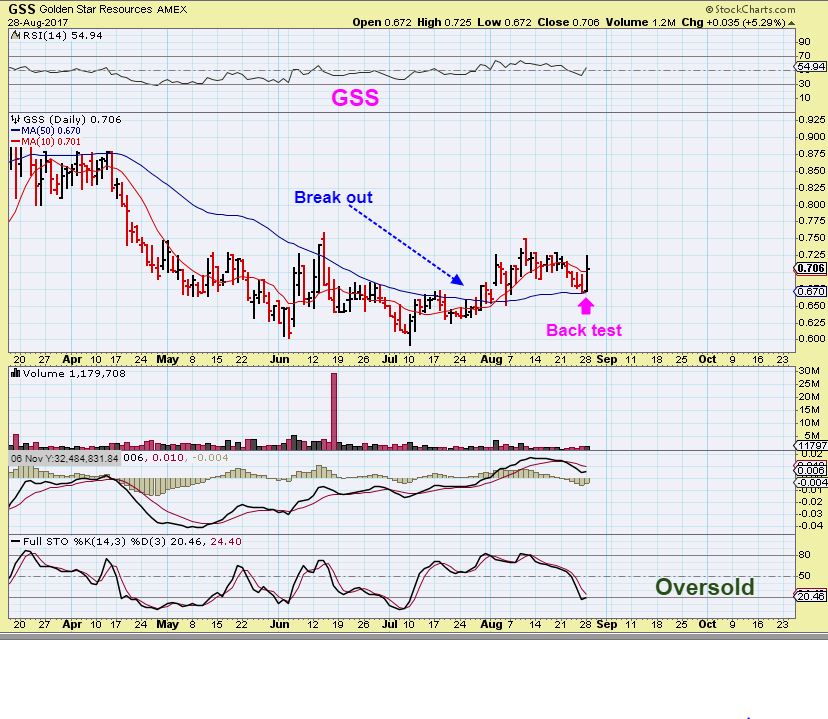
Task: Click the MA(10) 0.701 legend text
Action: (x=51, y=141)
